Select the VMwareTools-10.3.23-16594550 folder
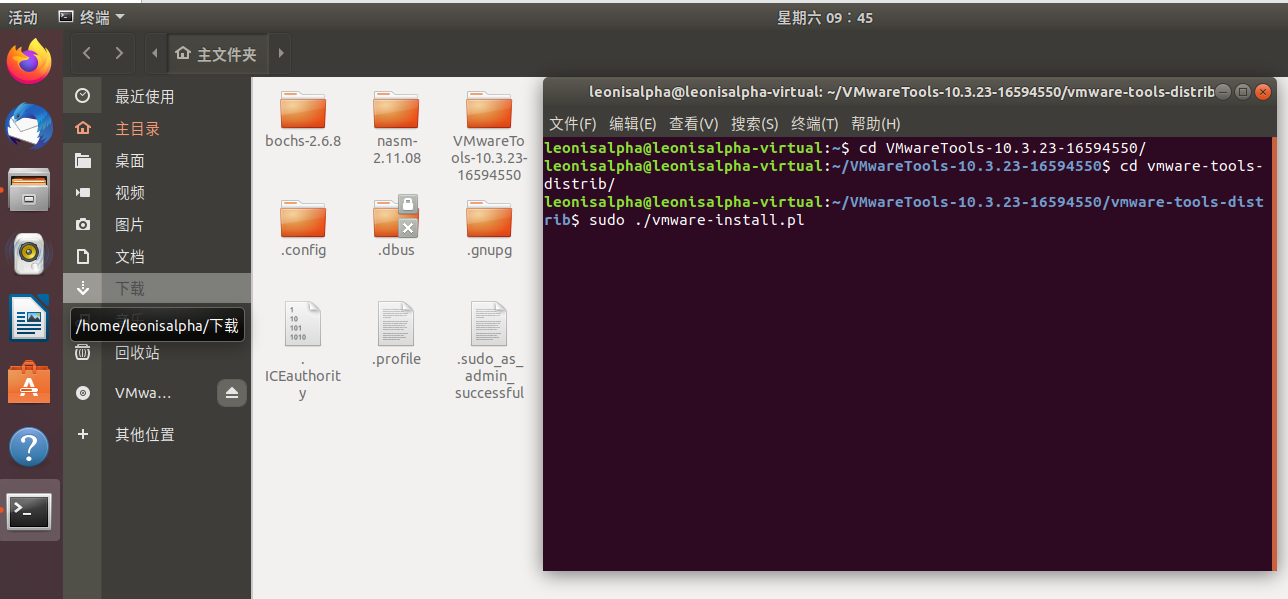The image size is (1288, 599). tap(489, 135)
